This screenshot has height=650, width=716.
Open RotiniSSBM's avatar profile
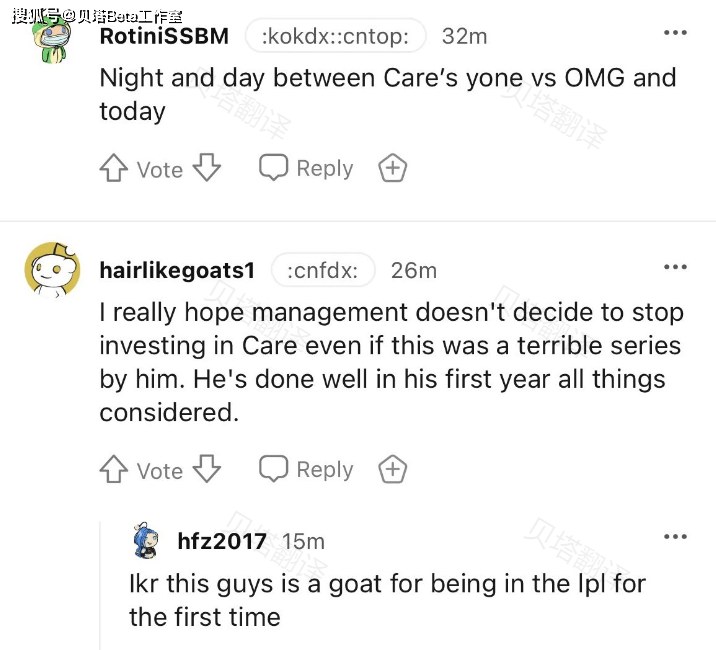(x=53, y=39)
